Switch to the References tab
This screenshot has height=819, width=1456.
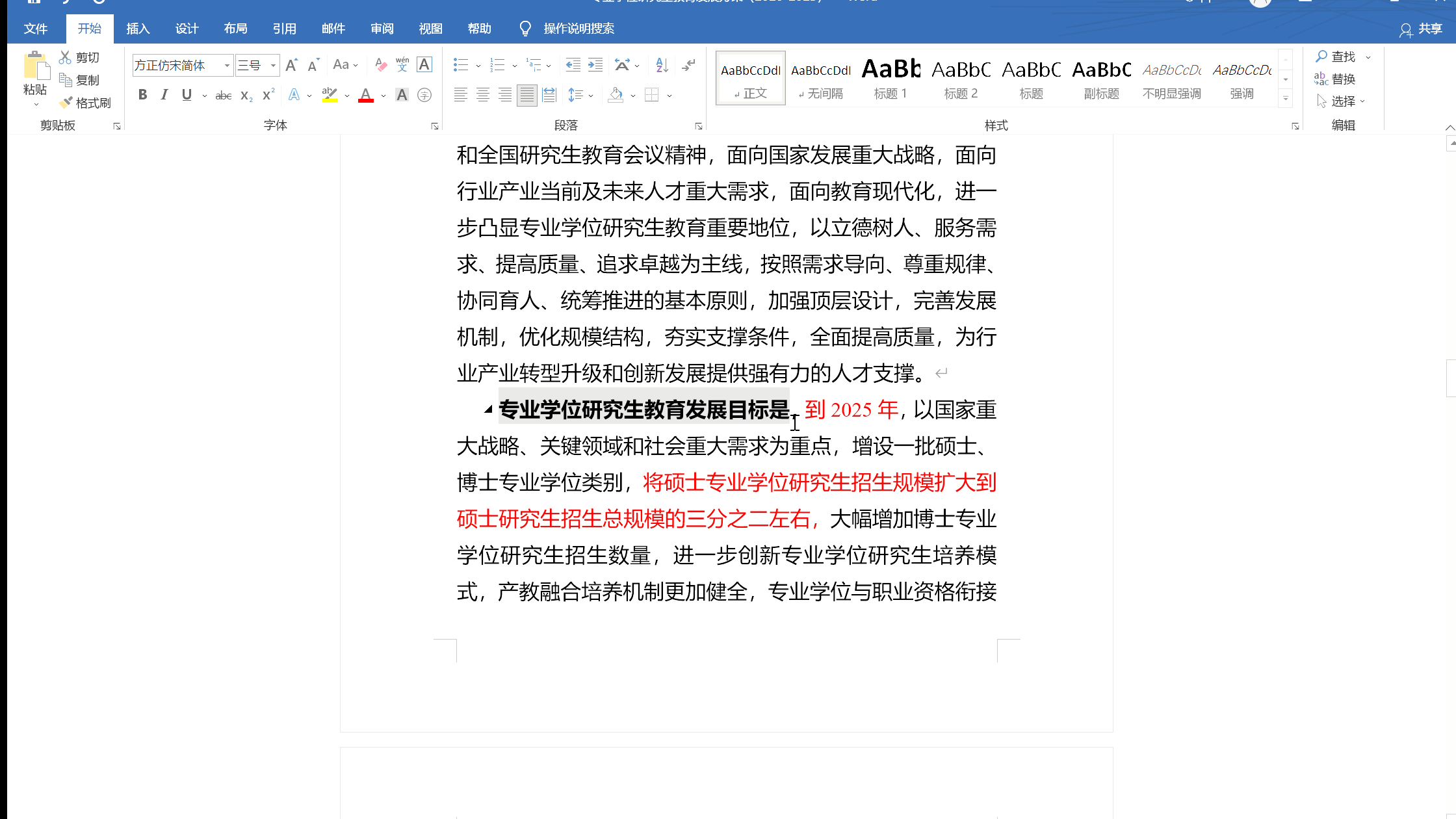tap(284, 29)
